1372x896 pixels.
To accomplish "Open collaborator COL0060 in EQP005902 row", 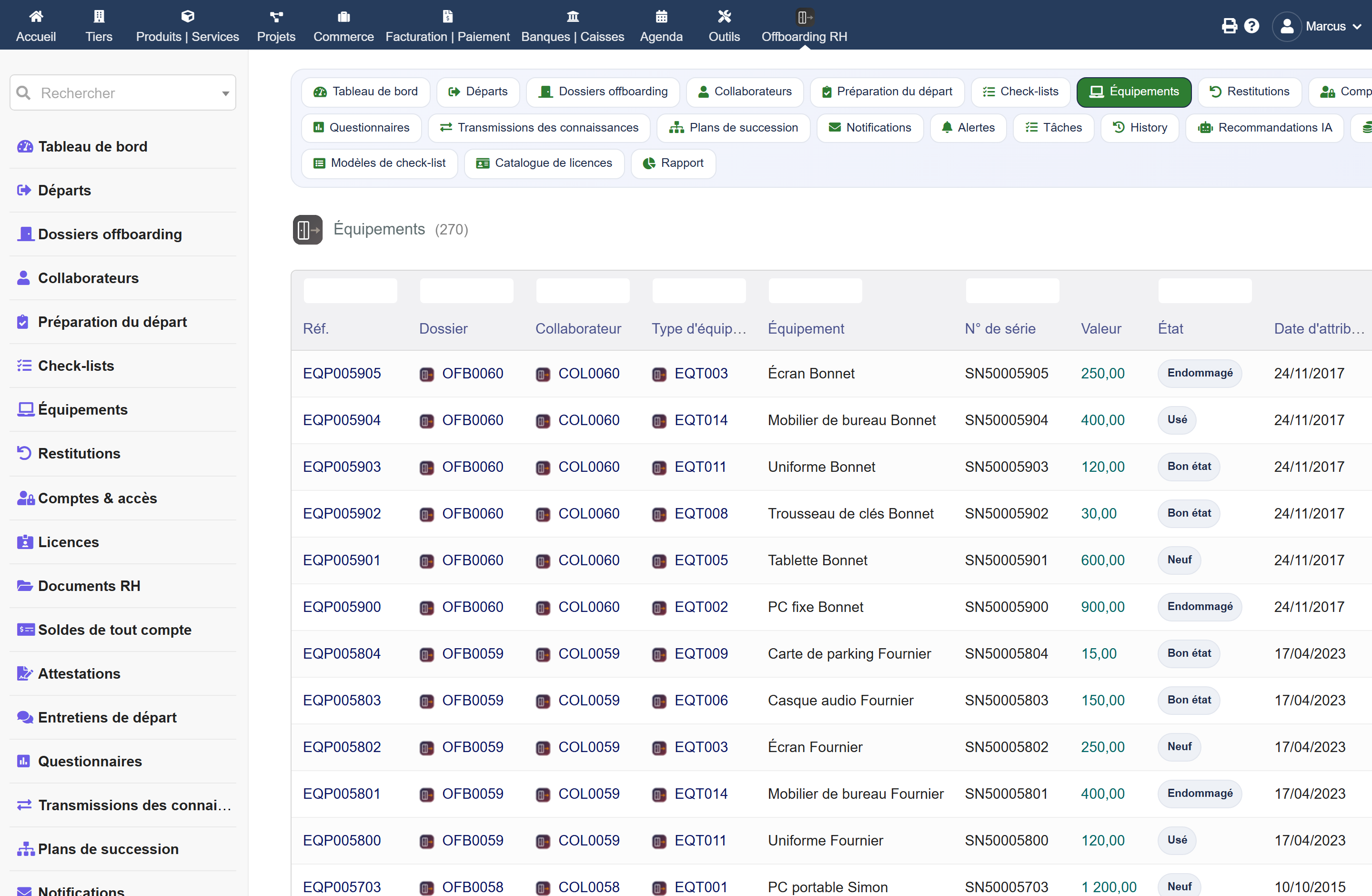I will 589,514.
